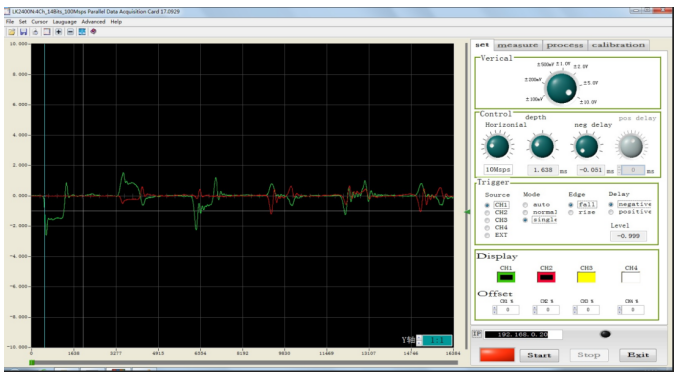Screen dimensions: 679x375
Task: Click the Exit button
Action: (x=638, y=355)
